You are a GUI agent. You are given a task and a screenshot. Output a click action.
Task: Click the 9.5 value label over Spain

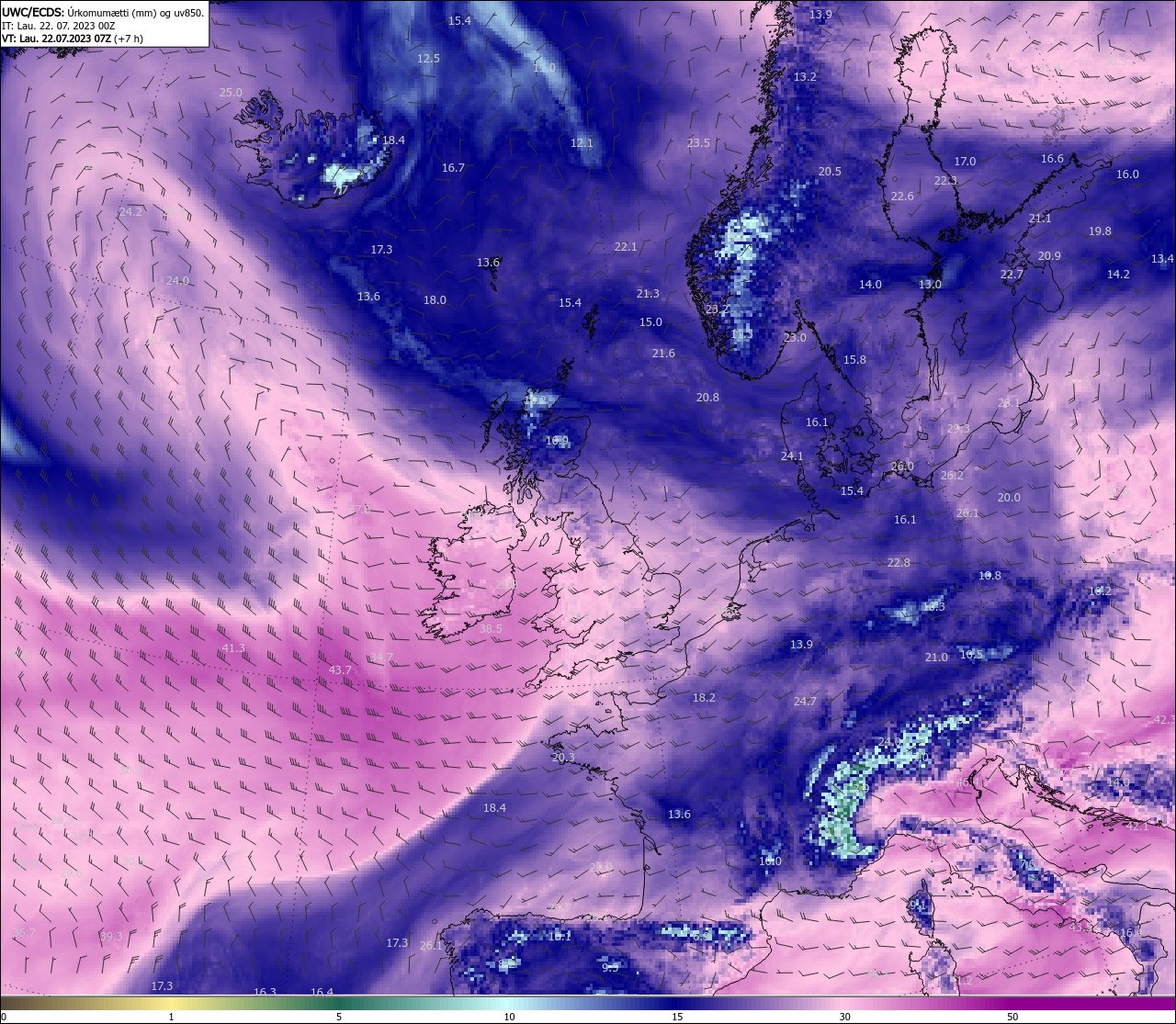610,968
